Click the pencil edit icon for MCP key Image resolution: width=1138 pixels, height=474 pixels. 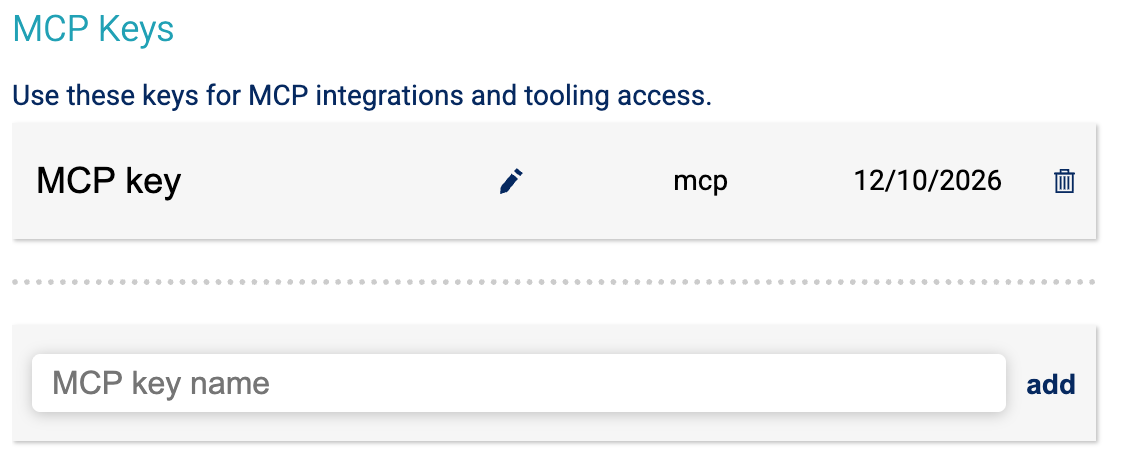tap(511, 181)
